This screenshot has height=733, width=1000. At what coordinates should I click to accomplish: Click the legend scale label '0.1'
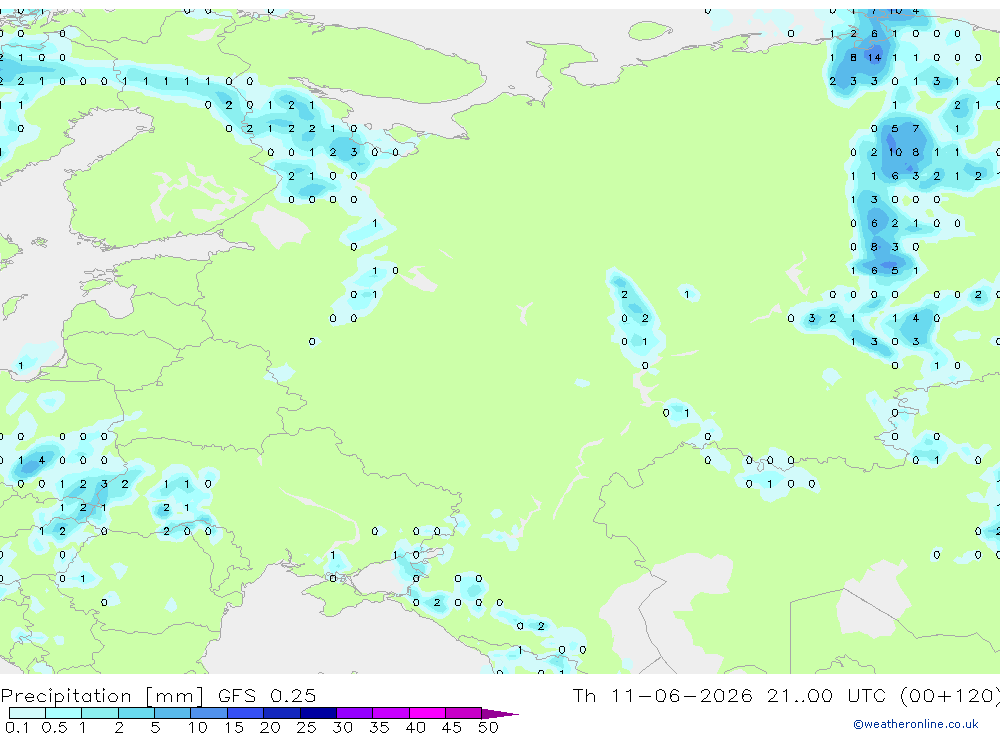[17, 727]
